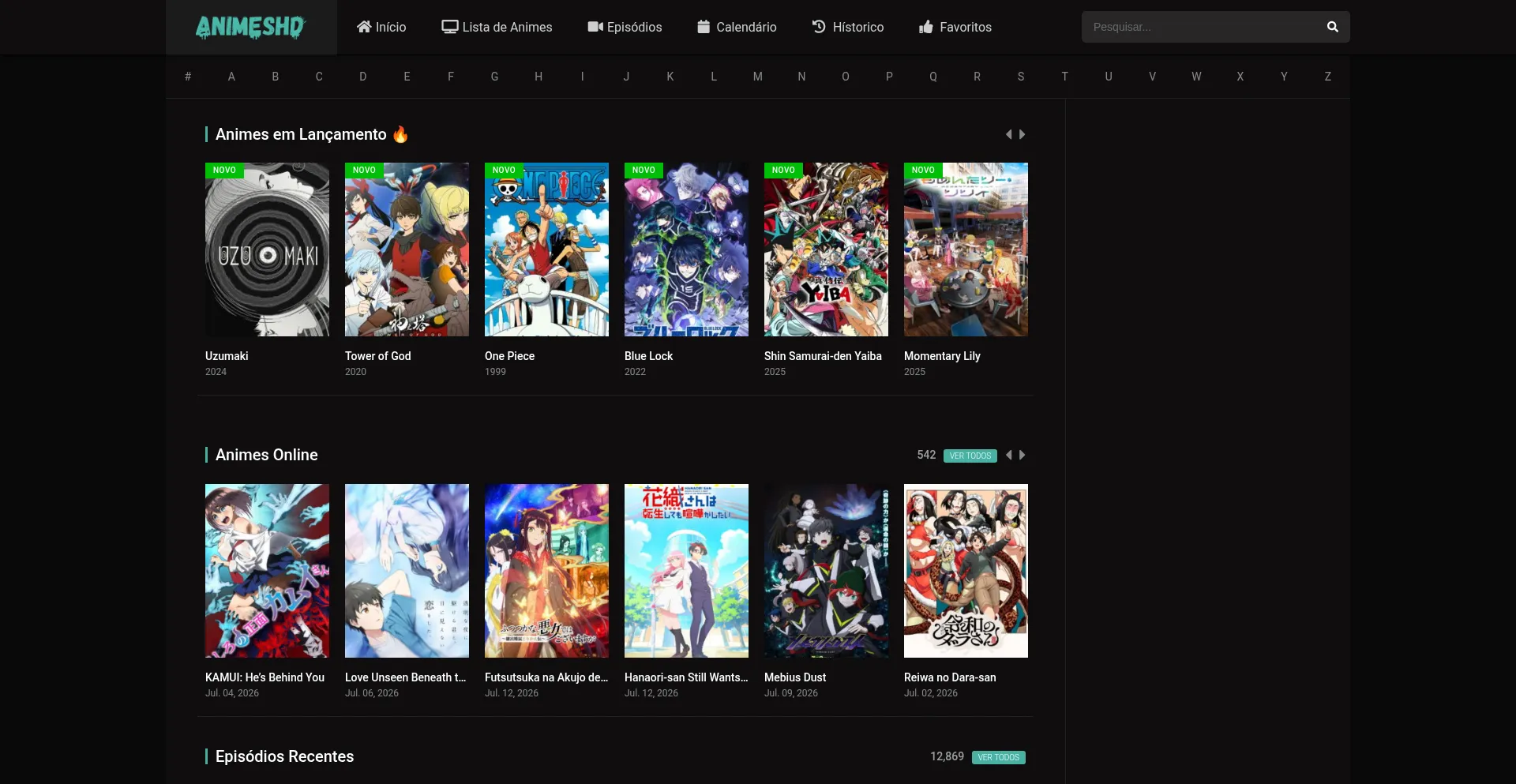Filter animes by letter T
Image resolution: width=1516 pixels, height=784 pixels.
click(x=1064, y=77)
